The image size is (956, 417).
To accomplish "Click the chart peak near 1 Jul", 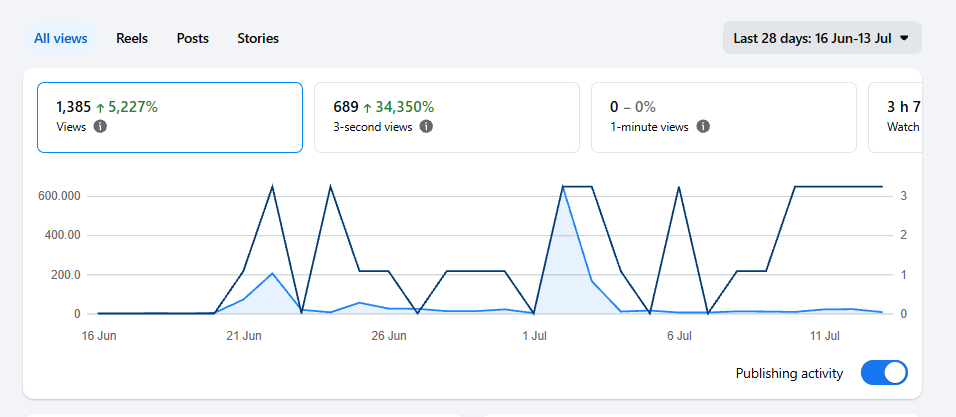I will click(x=563, y=187).
